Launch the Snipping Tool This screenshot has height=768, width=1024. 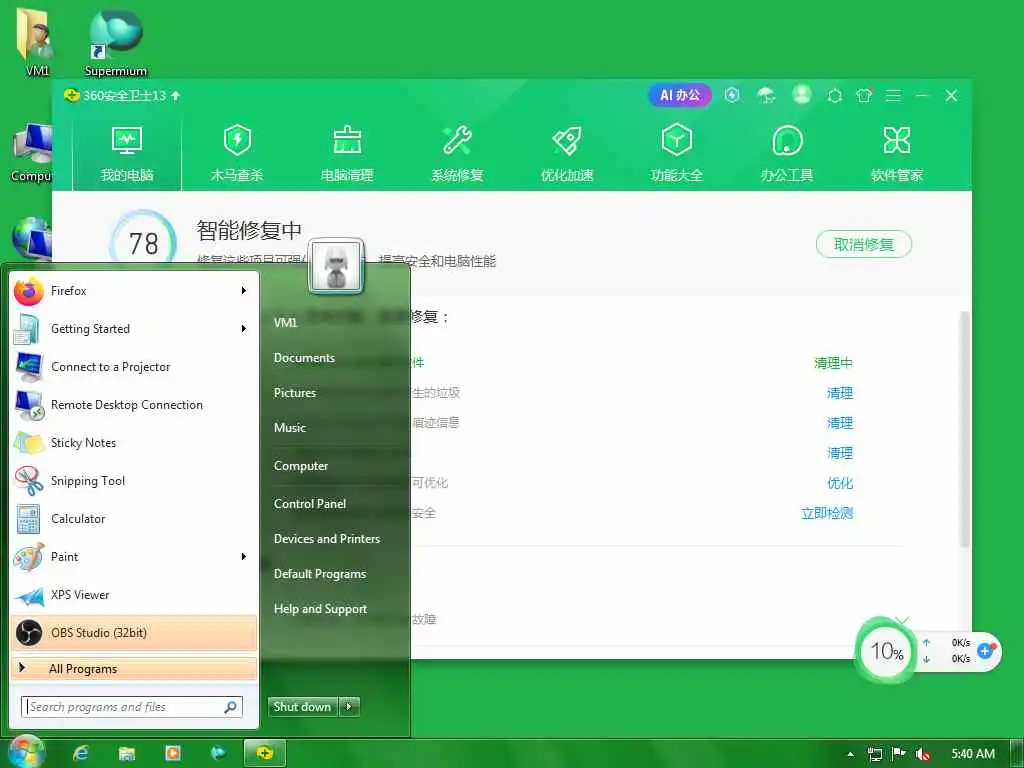coord(134,481)
